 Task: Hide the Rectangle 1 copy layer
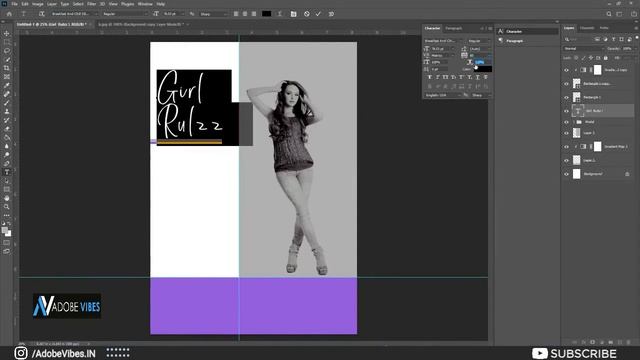(566, 84)
